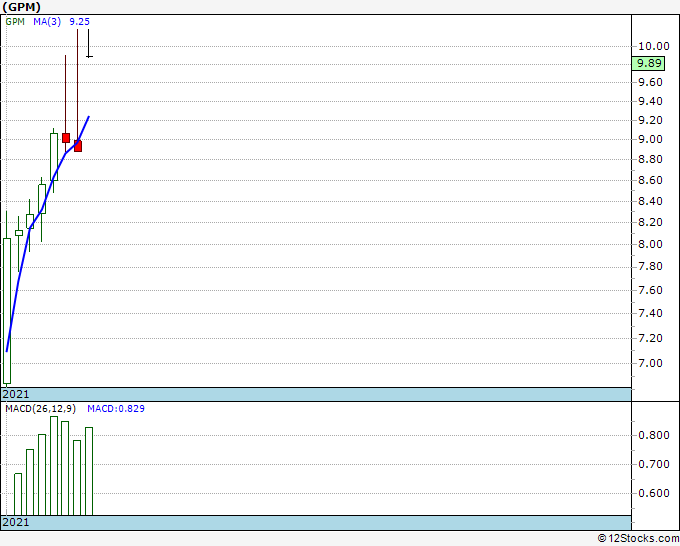The height and width of the screenshot is (546, 680).
Task: Open the 12Stocks.com copyright link
Action: pyautogui.click(x=638, y=538)
